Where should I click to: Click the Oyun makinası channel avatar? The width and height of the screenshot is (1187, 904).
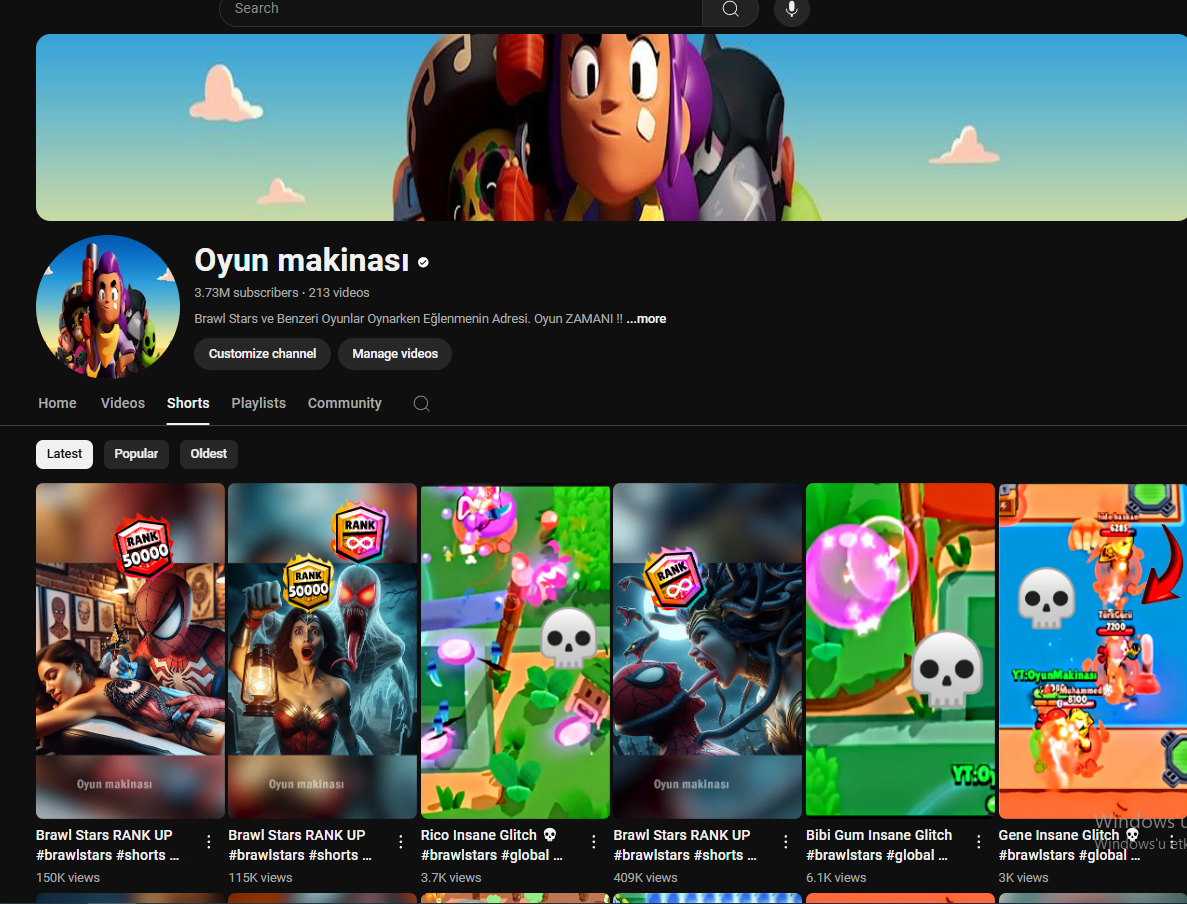107,307
